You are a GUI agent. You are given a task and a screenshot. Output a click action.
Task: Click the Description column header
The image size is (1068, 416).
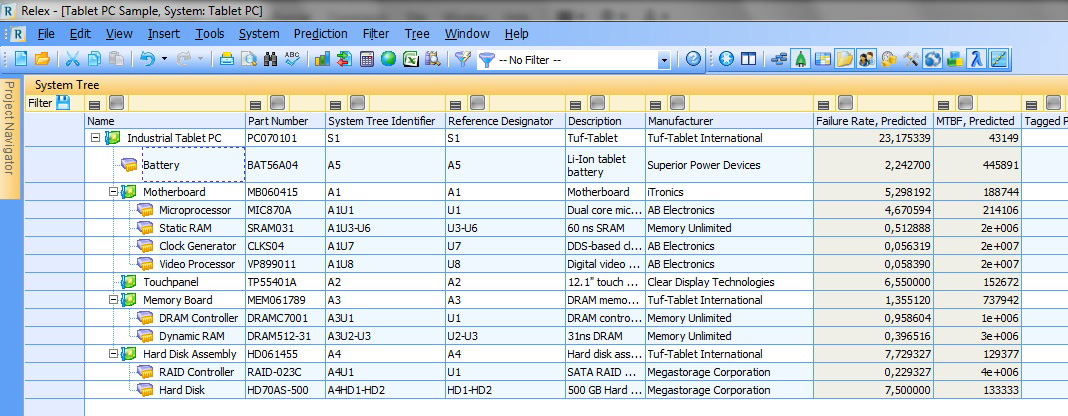click(606, 121)
